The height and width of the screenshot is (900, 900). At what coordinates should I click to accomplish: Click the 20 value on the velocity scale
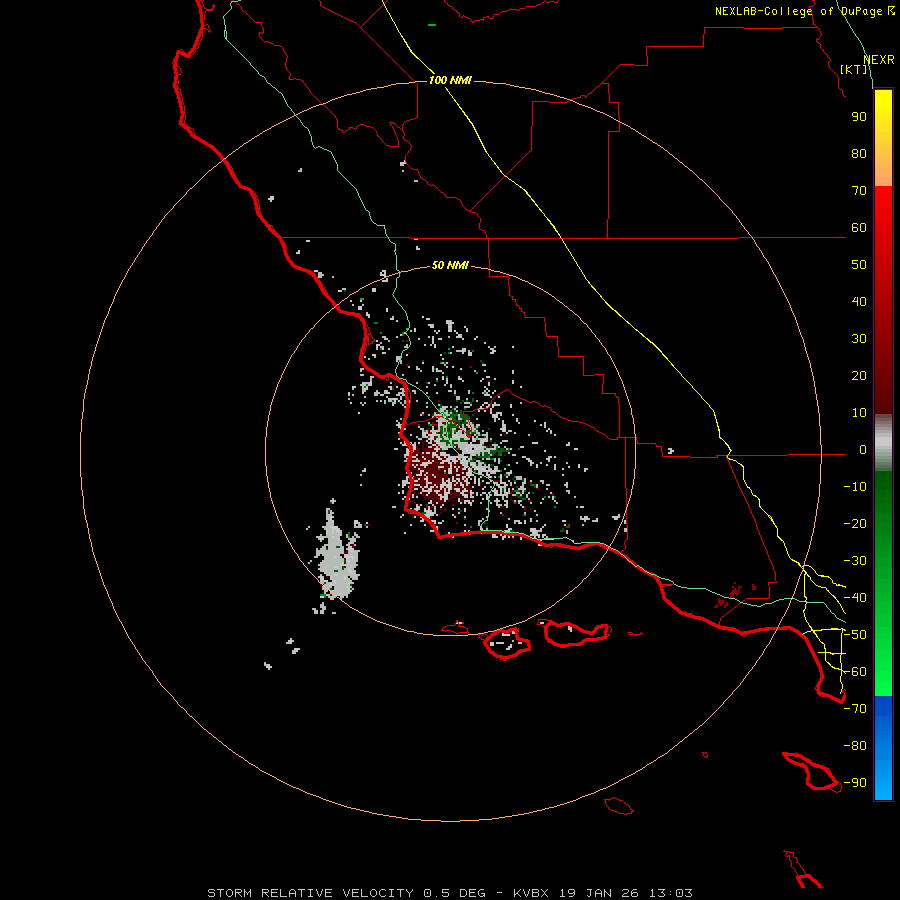tap(859, 376)
